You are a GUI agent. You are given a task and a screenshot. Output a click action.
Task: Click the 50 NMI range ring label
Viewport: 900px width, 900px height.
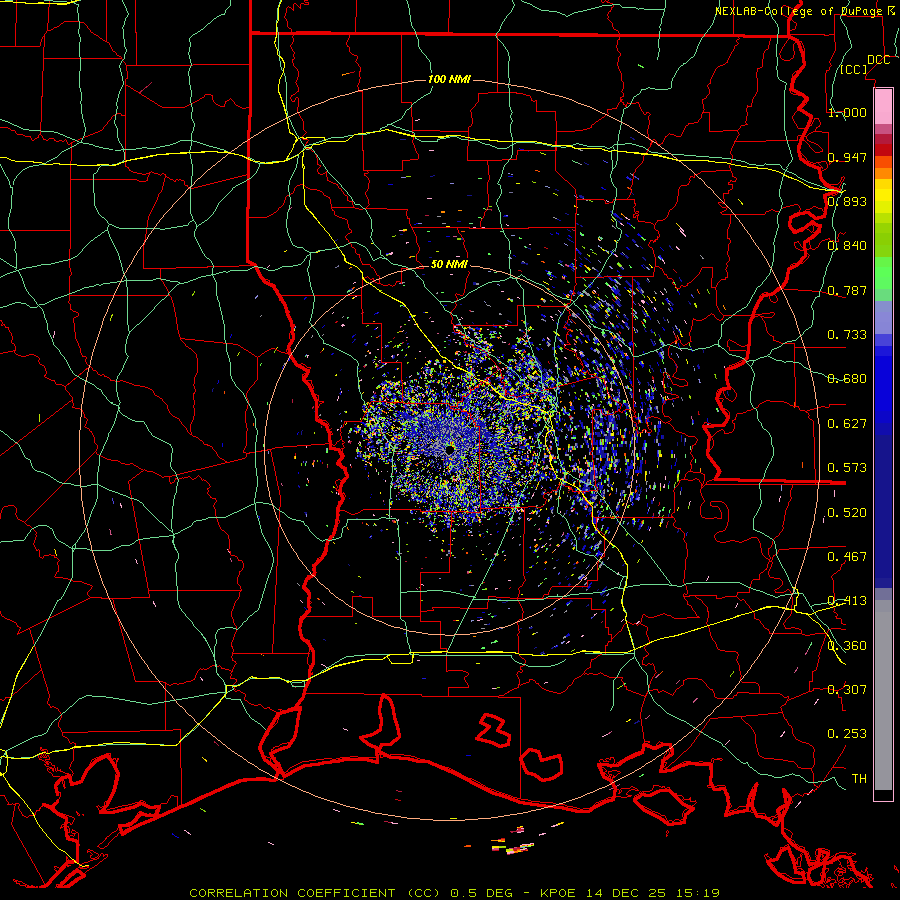tap(449, 265)
